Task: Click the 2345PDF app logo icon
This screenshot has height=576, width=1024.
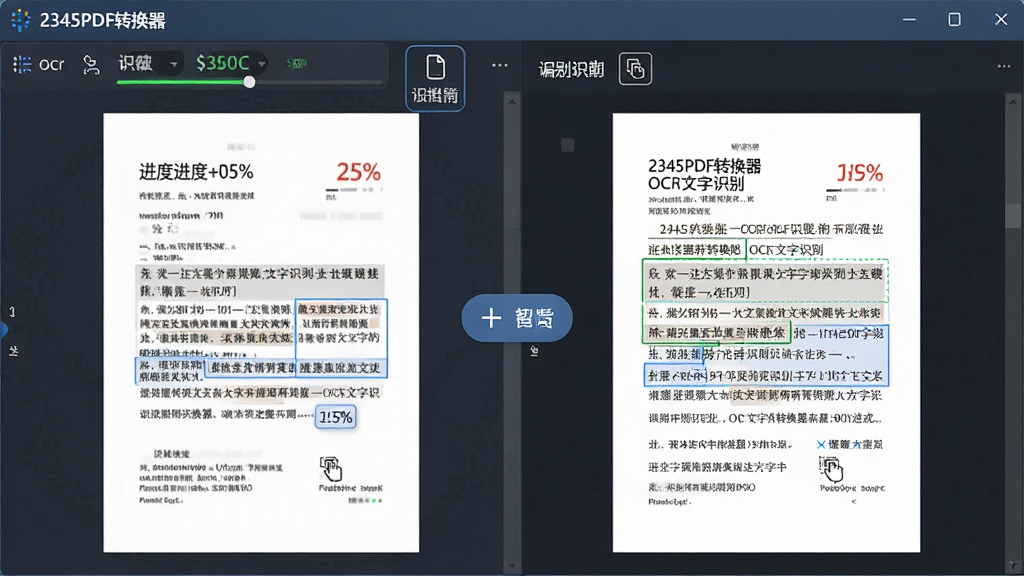Action: tap(20, 20)
